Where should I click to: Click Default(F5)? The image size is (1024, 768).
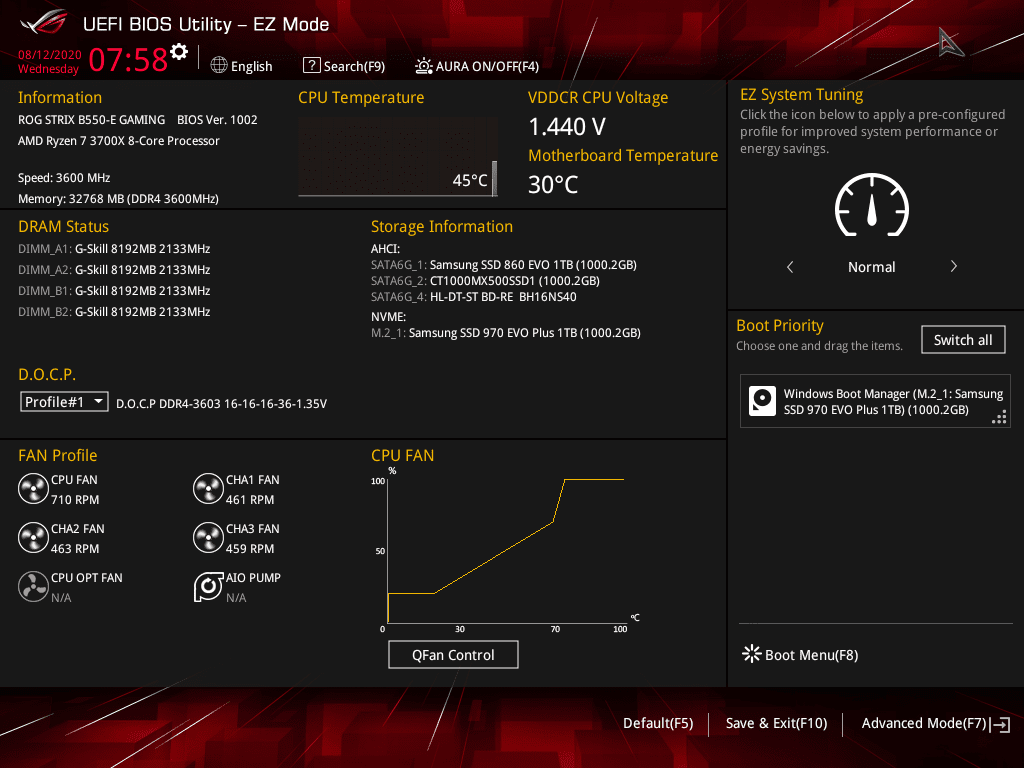point(658,723)
